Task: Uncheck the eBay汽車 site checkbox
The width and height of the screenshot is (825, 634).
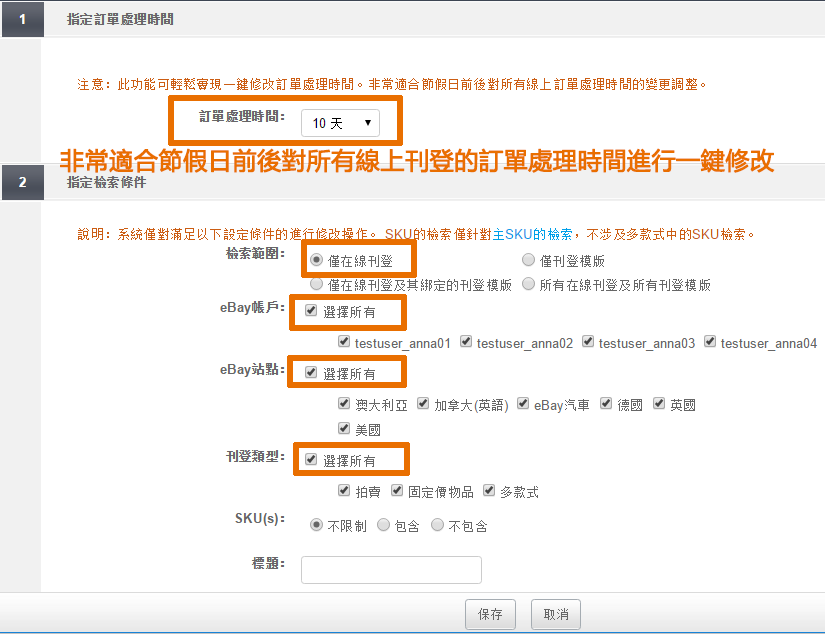Action: [522, 404]
